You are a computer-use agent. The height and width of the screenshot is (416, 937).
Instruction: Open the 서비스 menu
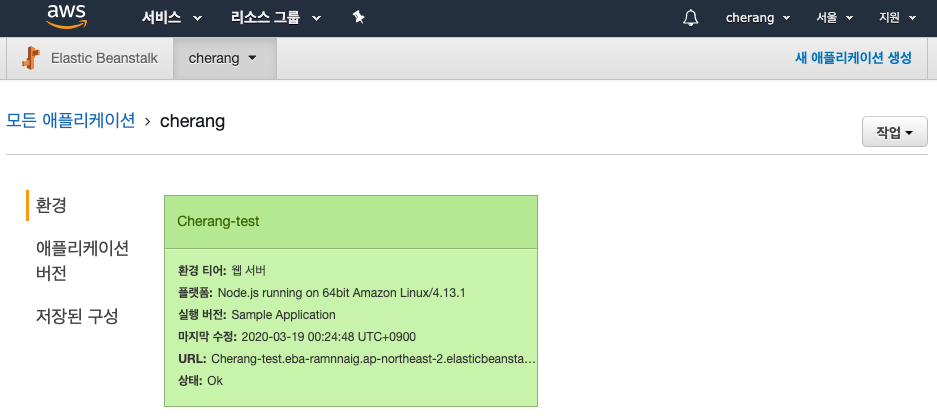pyautogui.click(x=172, y=18)
